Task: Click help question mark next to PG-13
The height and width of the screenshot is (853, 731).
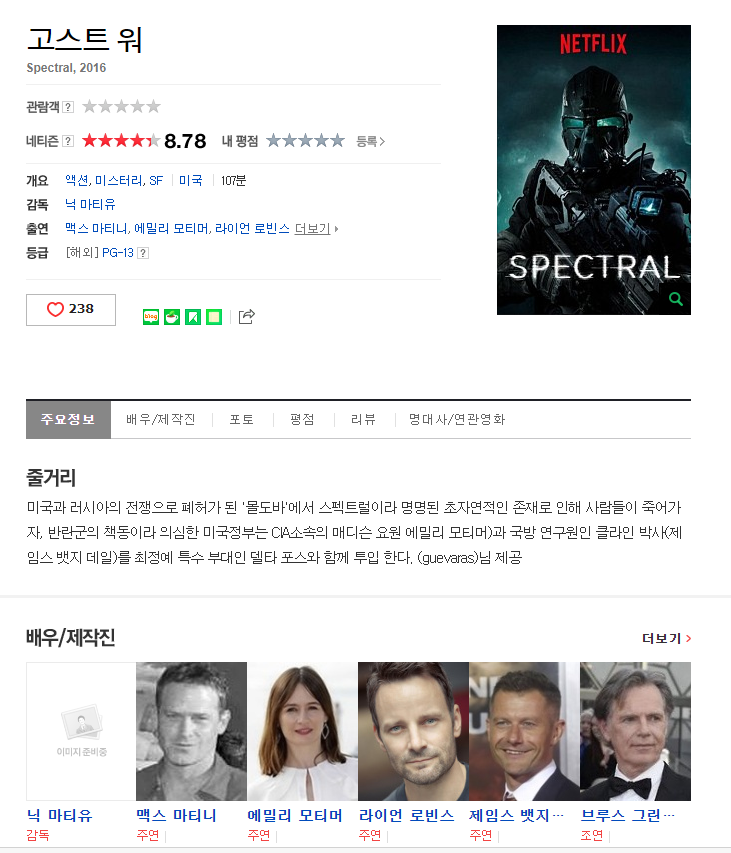Action: pyautogui.click(x=143, y=253)
